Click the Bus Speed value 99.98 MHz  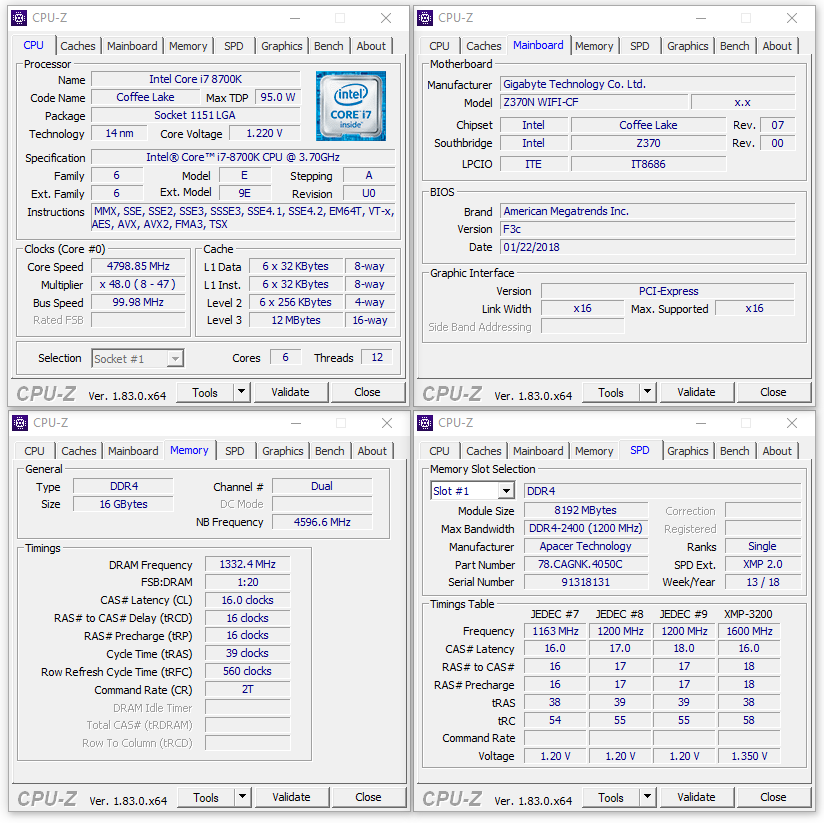(138, 303)
